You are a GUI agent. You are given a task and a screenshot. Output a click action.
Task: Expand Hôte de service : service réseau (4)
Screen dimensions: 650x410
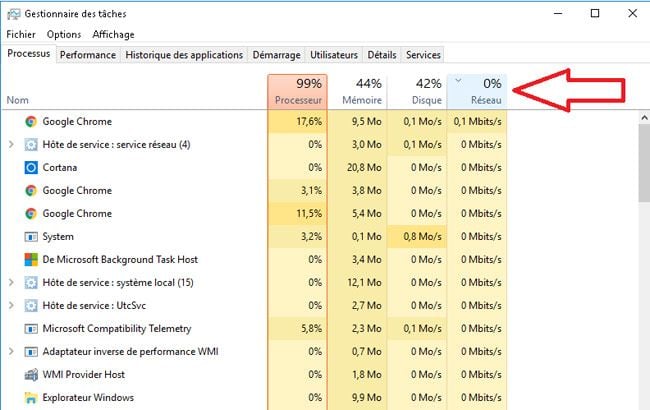coord(11,144)
